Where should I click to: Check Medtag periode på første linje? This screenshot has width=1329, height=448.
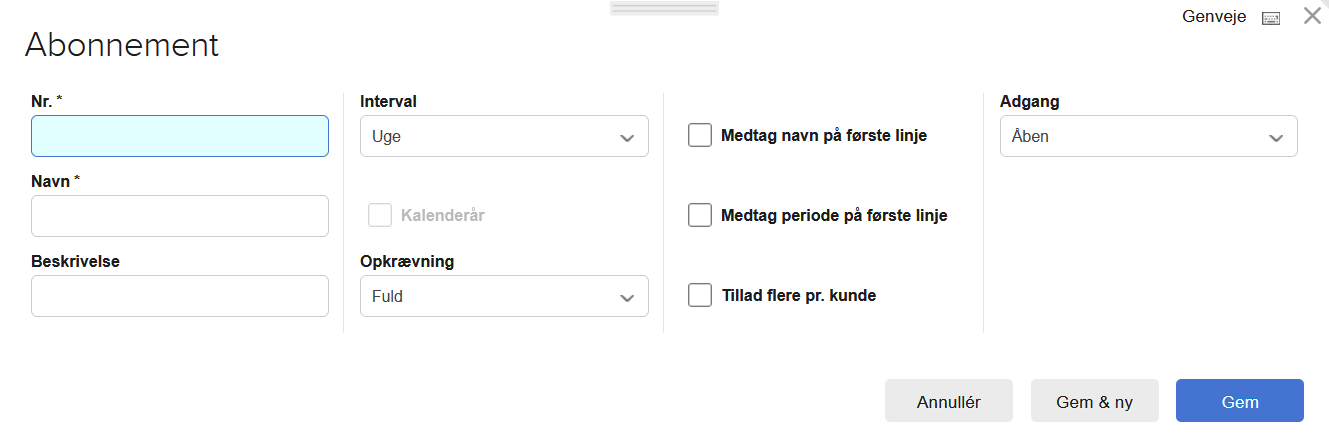(700, 215)
